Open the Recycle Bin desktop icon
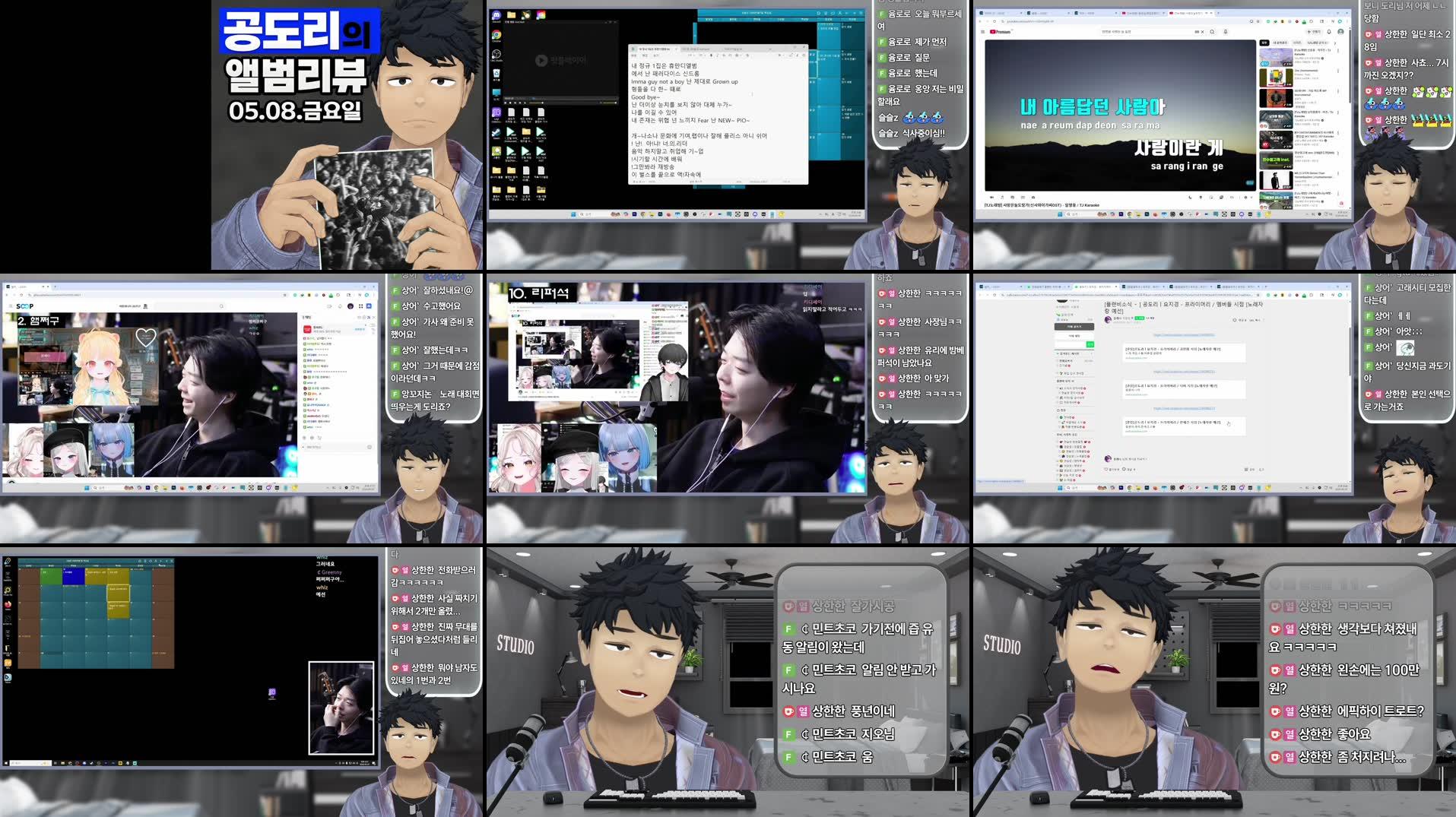The width and height of the screenshot is (1456, 817). [496, 75]
